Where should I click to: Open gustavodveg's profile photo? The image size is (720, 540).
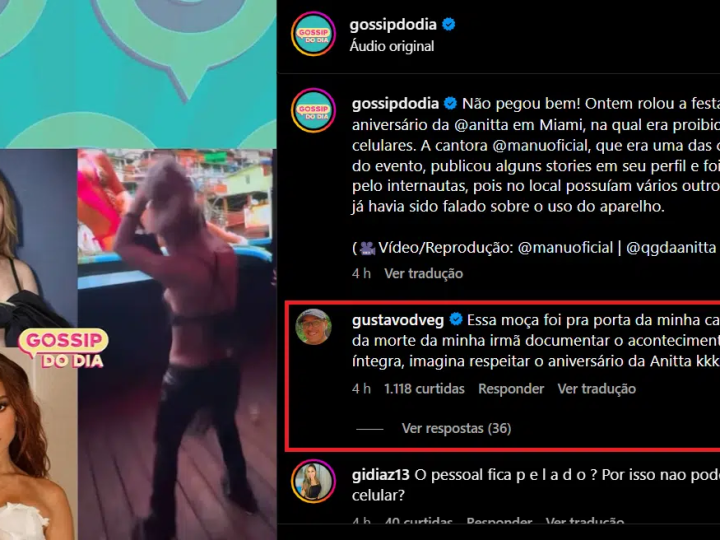pyautogui.click(x=313, y=327)
